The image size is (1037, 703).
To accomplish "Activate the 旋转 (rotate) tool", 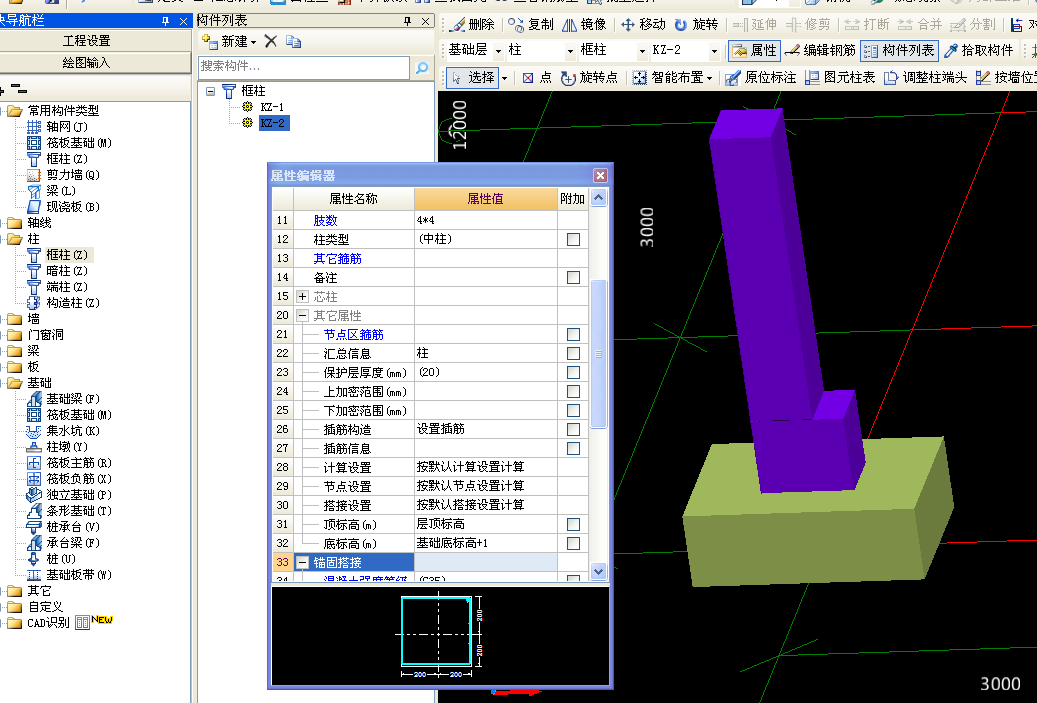I will point(696,24).
